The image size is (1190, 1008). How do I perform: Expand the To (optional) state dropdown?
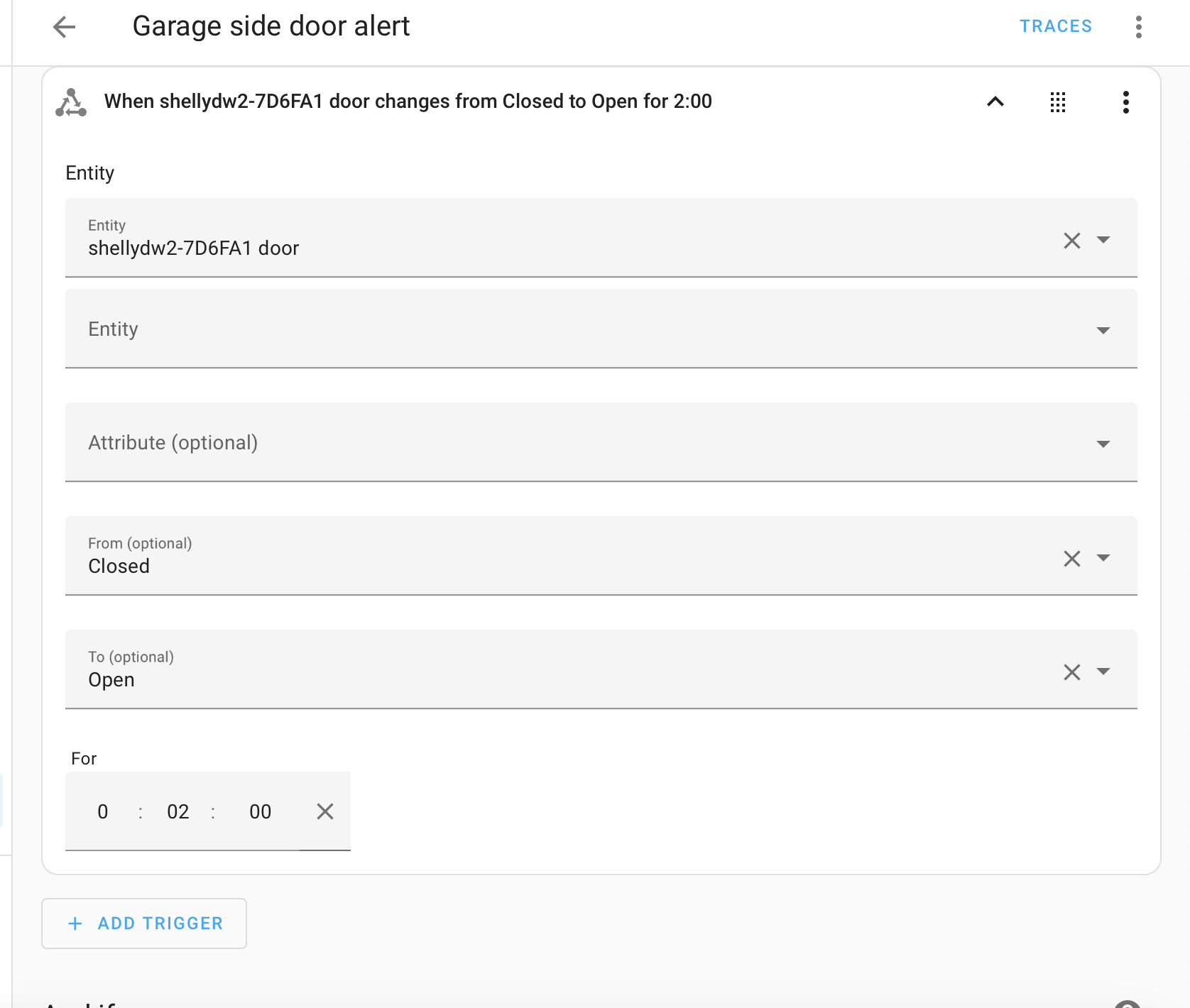tap(1103, 672)
